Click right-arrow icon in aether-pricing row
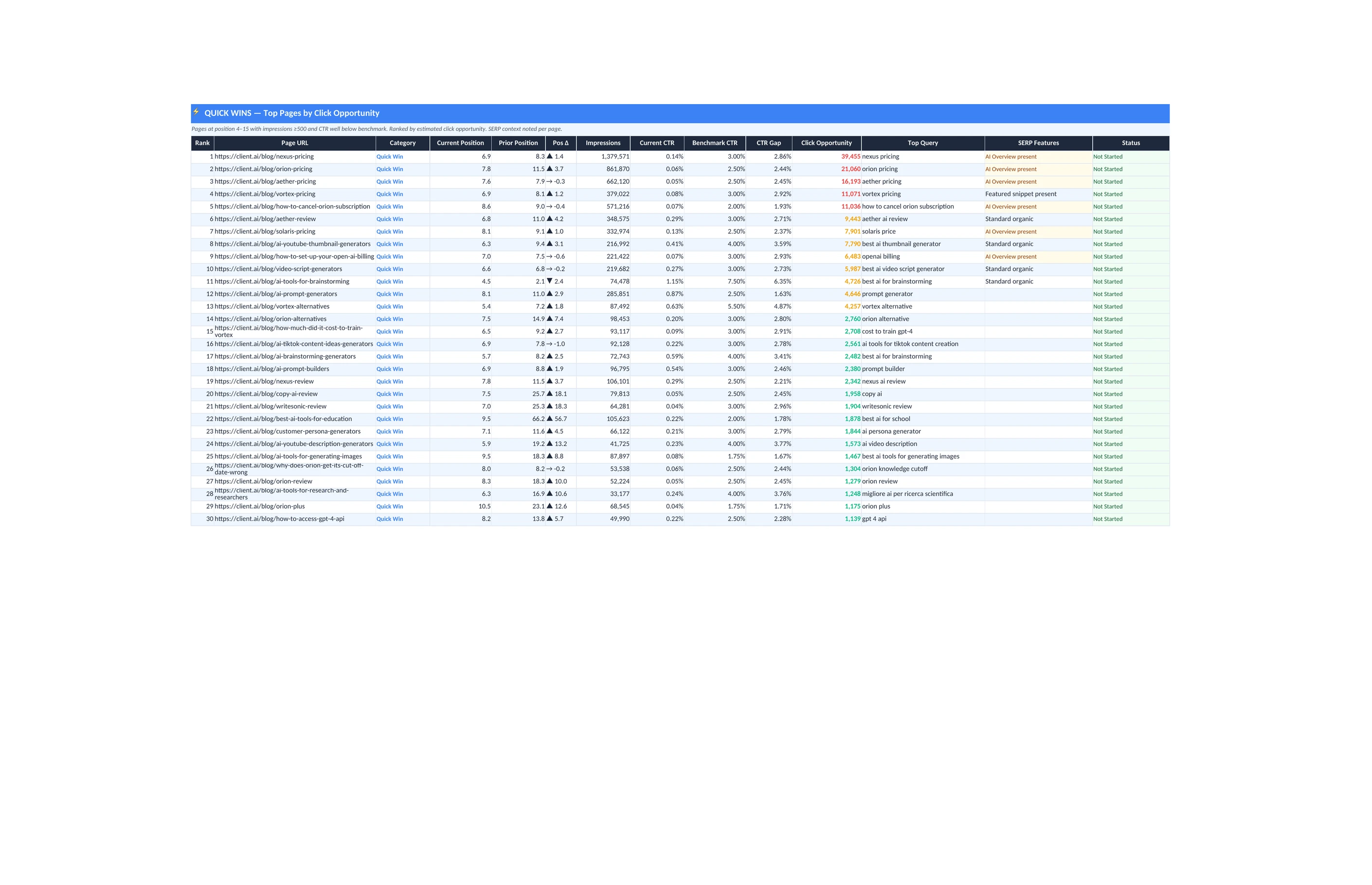The height and width of the screenshot is (885, 1372). [549, 181]
